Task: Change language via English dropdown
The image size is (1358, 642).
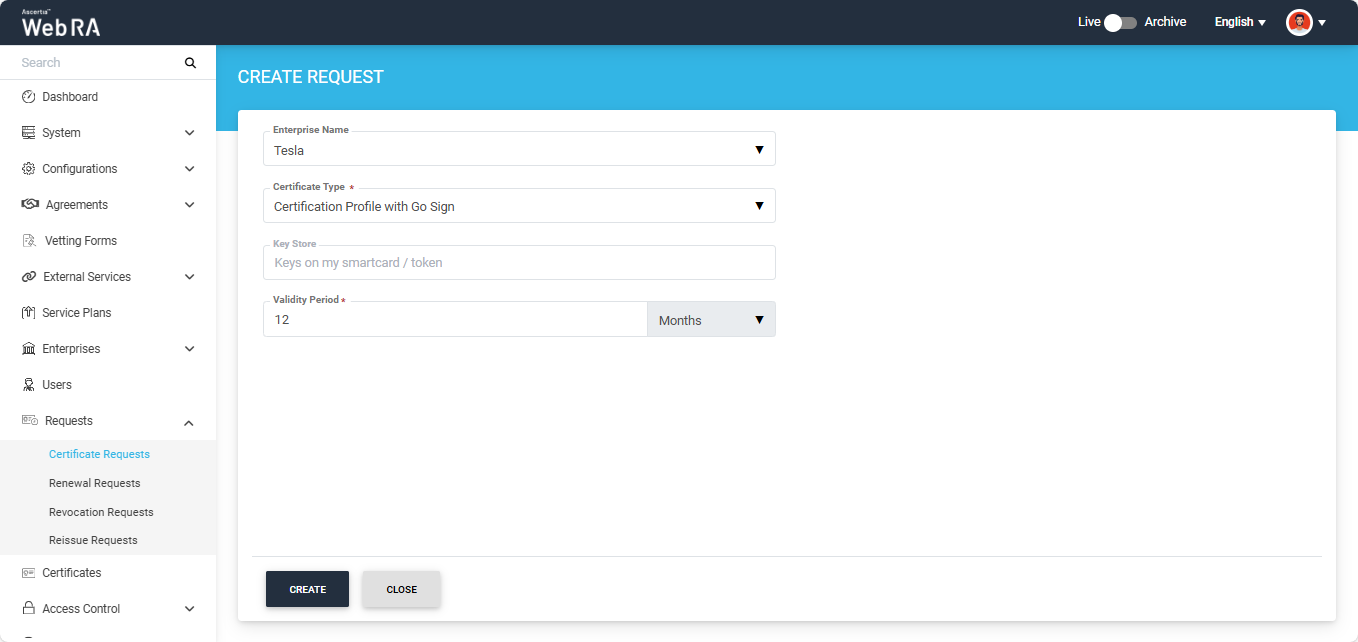Action: pos(1239,22)
